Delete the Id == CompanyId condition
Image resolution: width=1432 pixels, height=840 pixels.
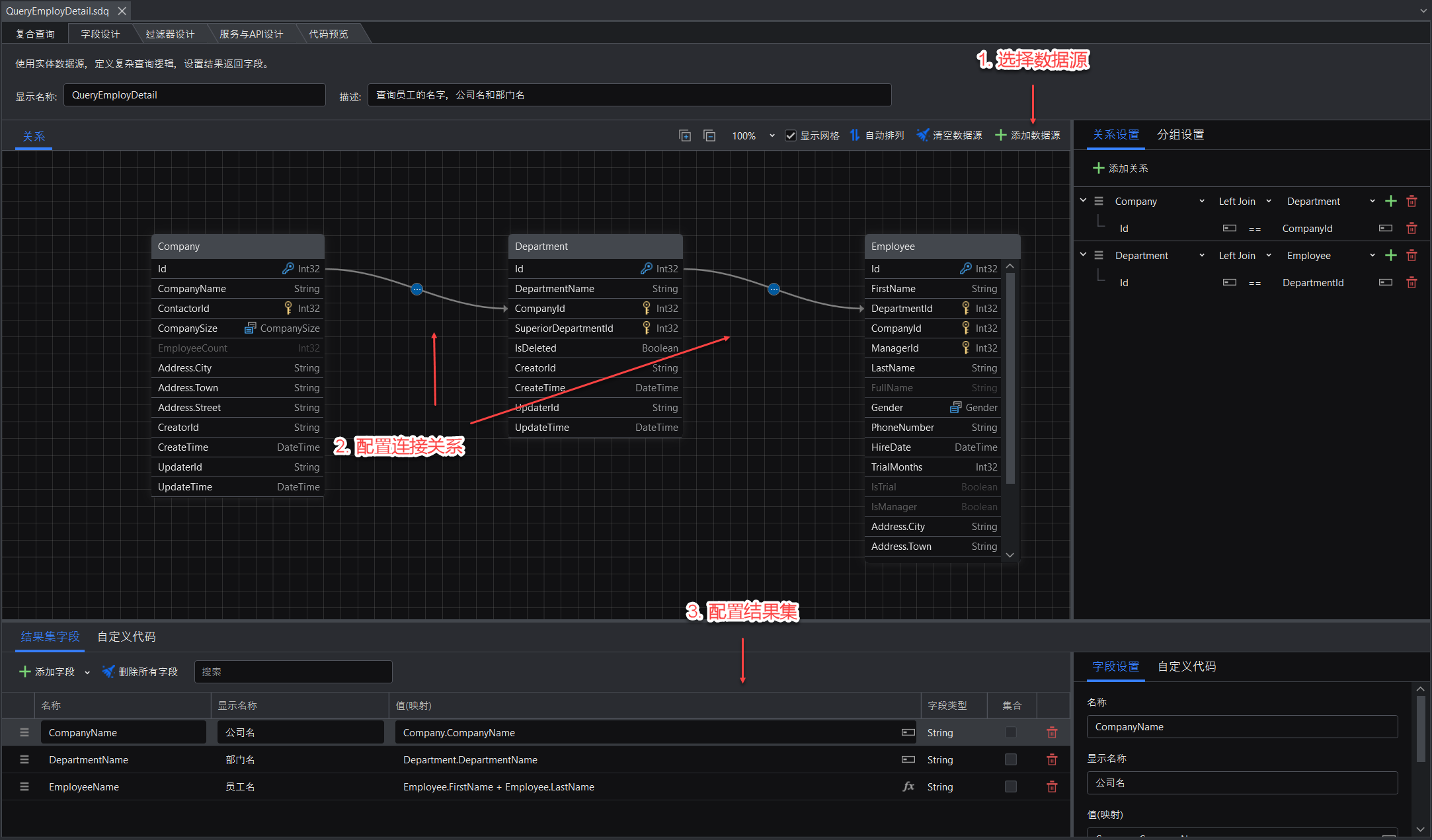point(1412,229)
